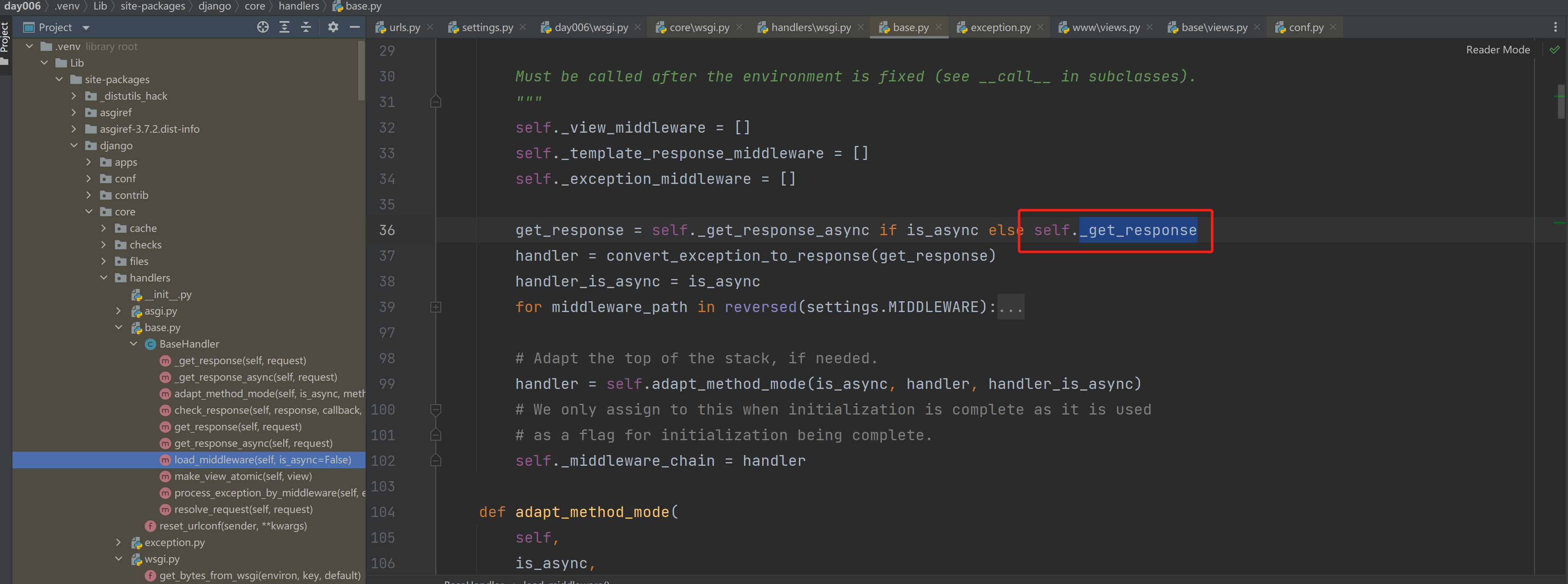Click day006 in the breadcrumb path
Viewport: 1568px width, 584px height.
(22, 6)
